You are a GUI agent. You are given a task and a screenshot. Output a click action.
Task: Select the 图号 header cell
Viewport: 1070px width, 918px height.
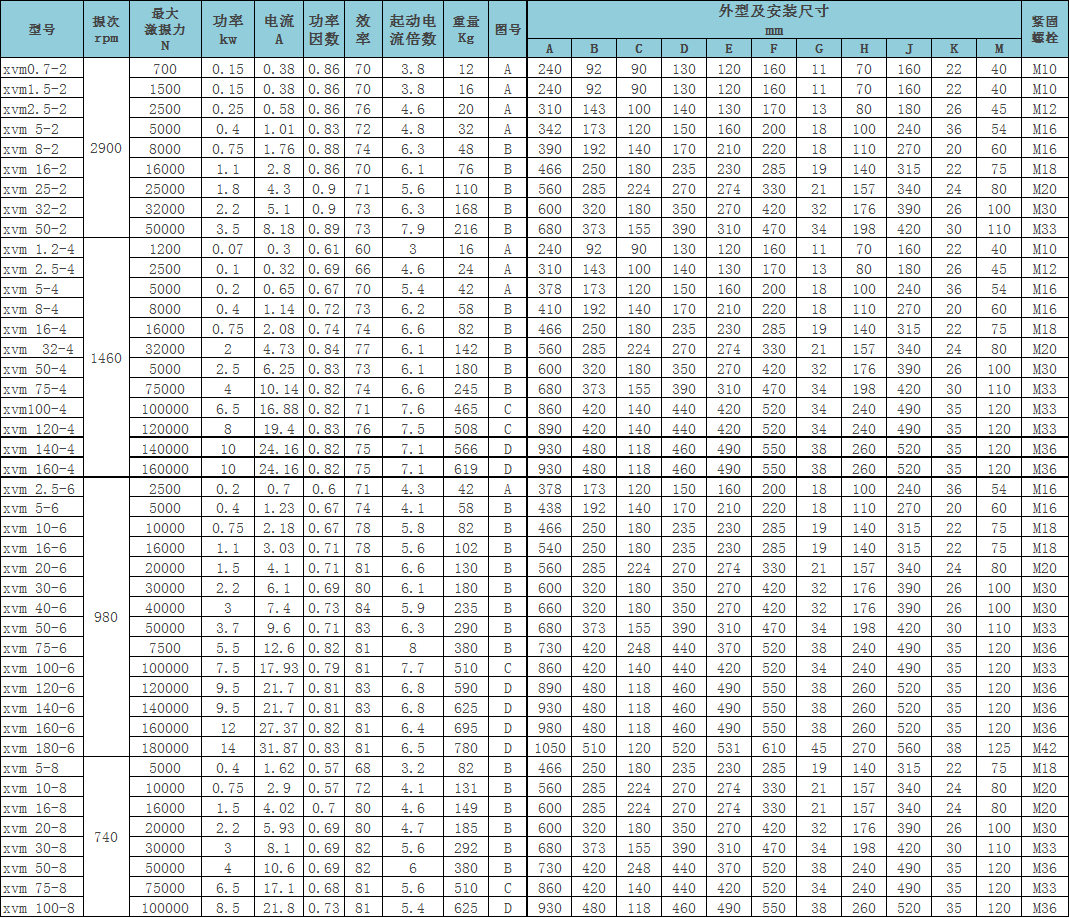pyautogui.click(x=508, y=30)
